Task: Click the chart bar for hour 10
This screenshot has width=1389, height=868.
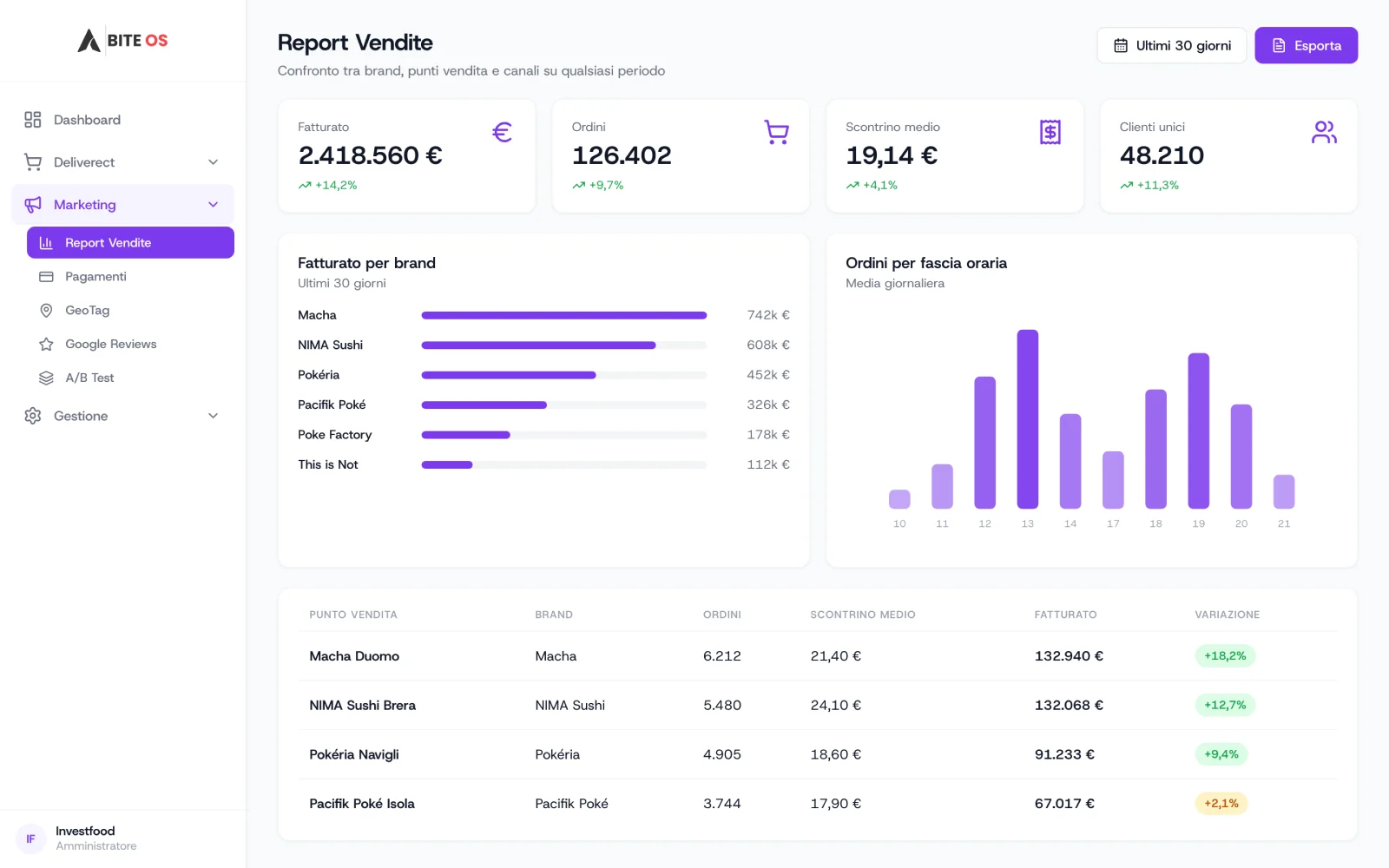Action: tap(899, 499)
